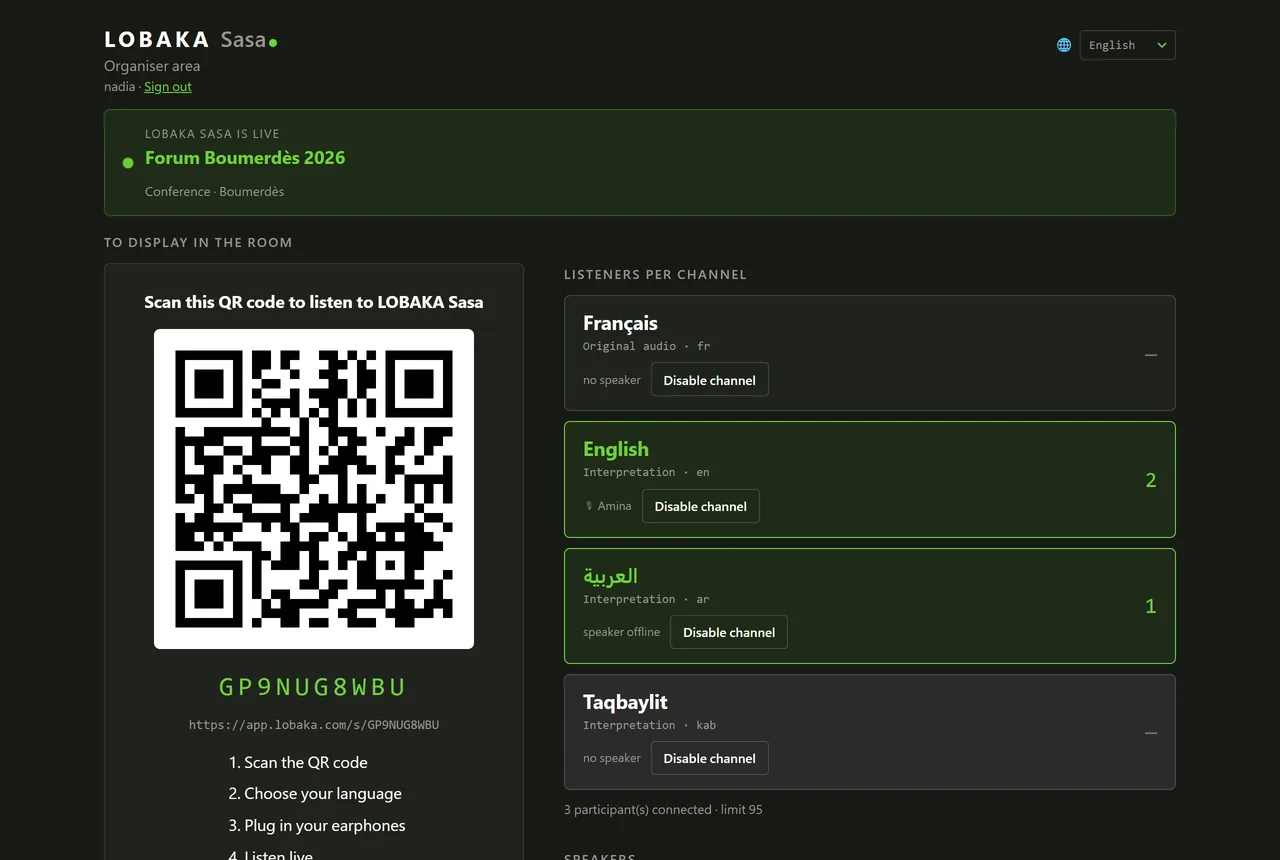Click 'Original audio · fr' label

coord(647,346)
